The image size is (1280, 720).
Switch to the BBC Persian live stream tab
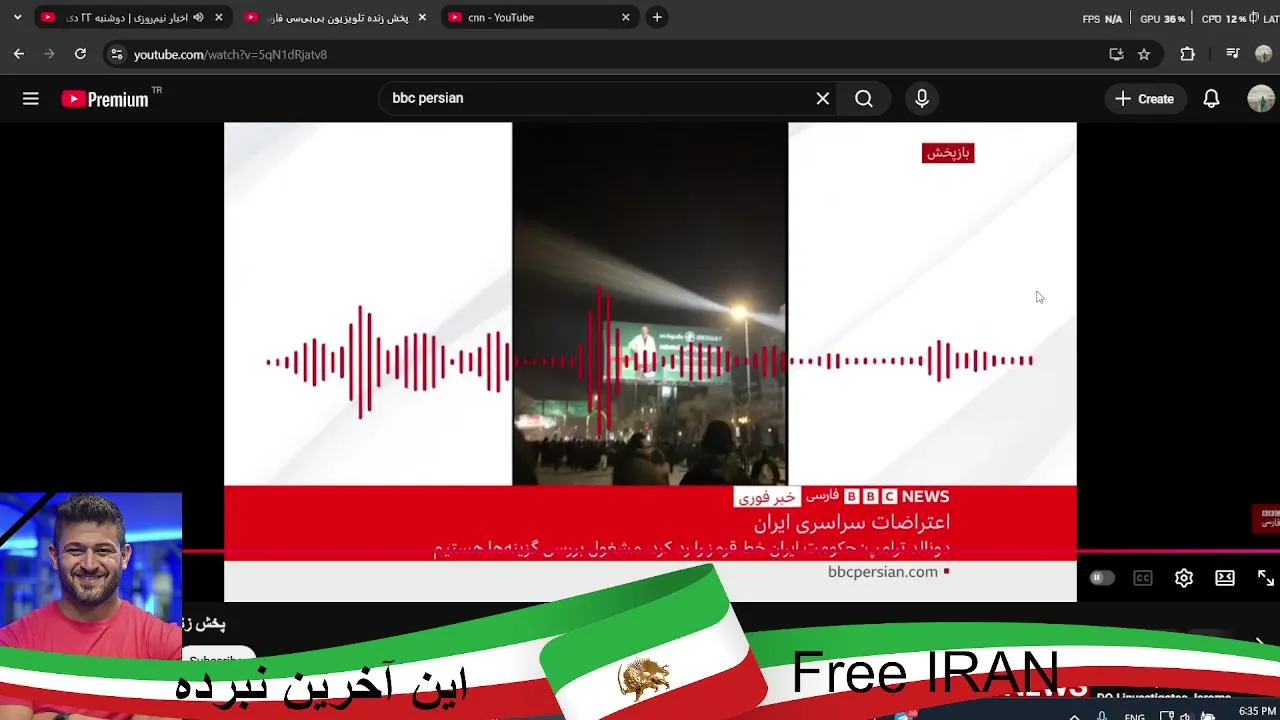coord(335,17)
